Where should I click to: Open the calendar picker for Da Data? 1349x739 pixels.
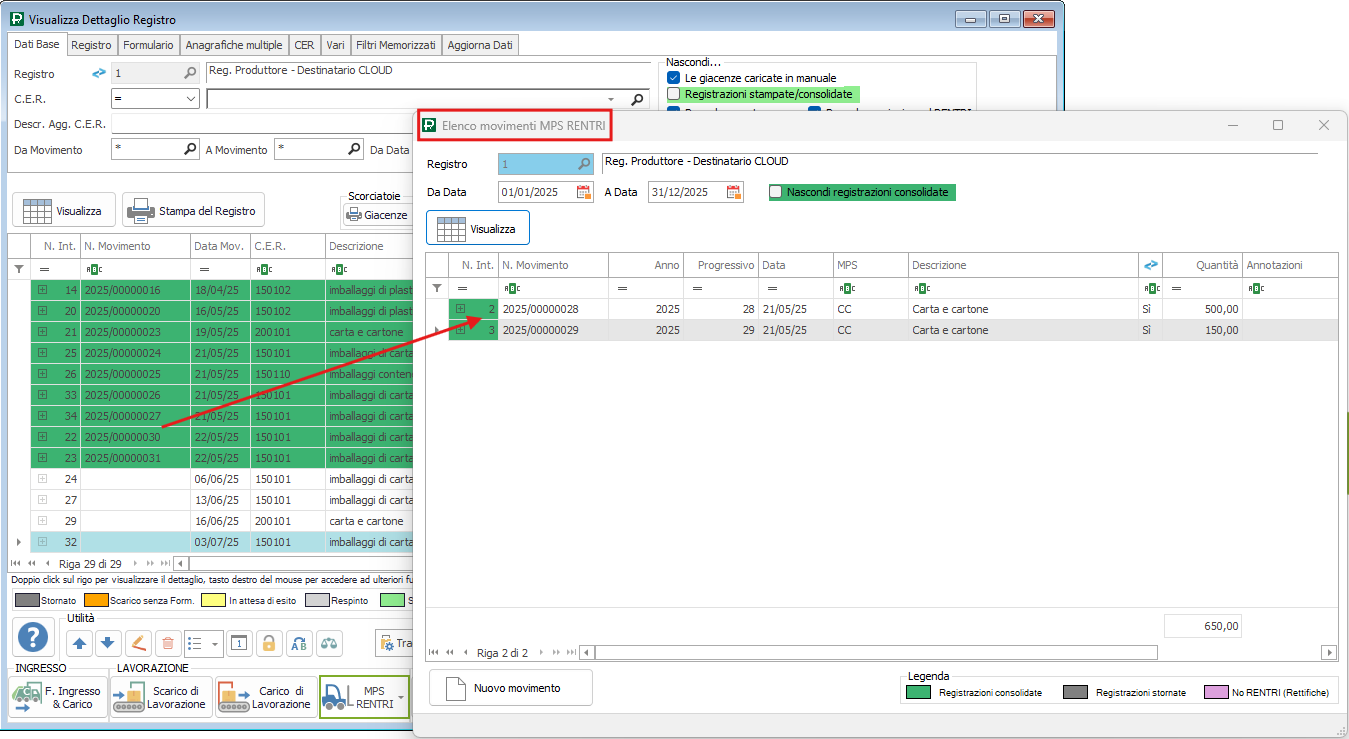pyautogui.click(x=584, y=192)
